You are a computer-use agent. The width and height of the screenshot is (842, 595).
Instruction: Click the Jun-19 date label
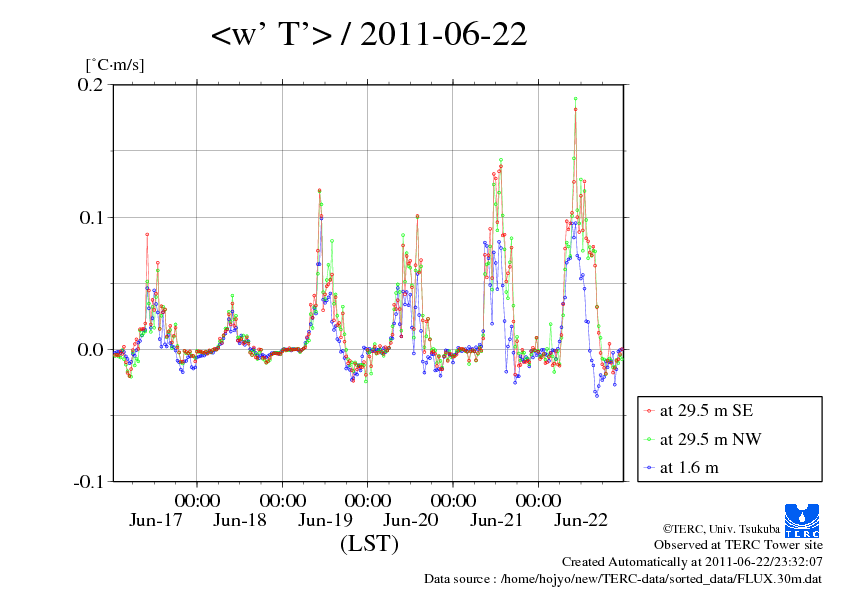pos(325,520)
